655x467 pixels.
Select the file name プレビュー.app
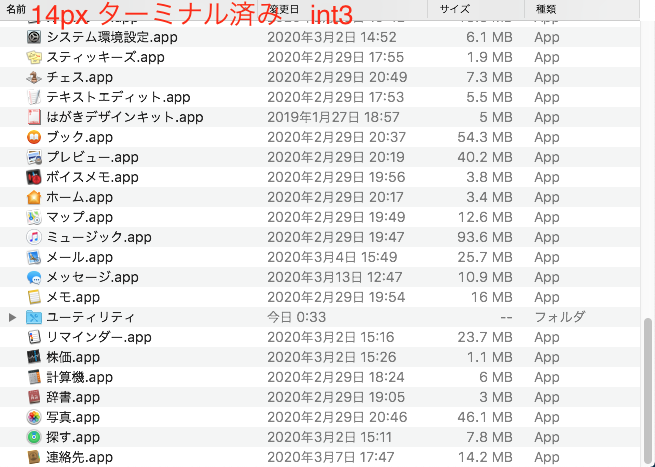pyautogui.click(x=92, y=157)
